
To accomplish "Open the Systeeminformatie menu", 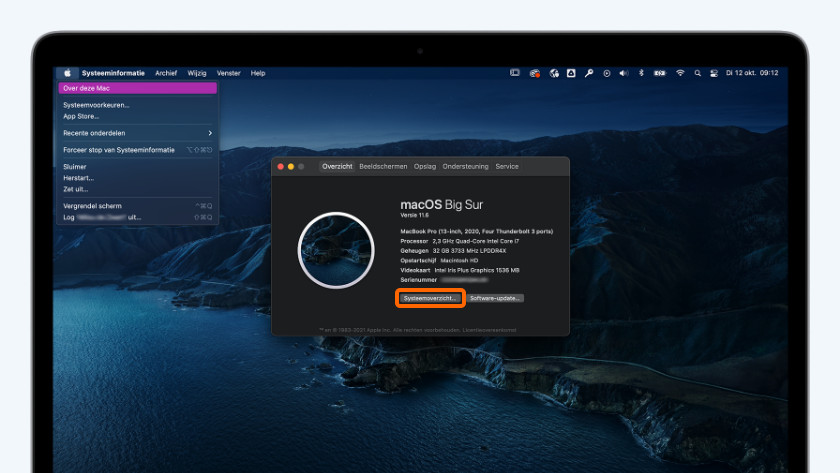I will pyautogui.click(x=113, y=73).
